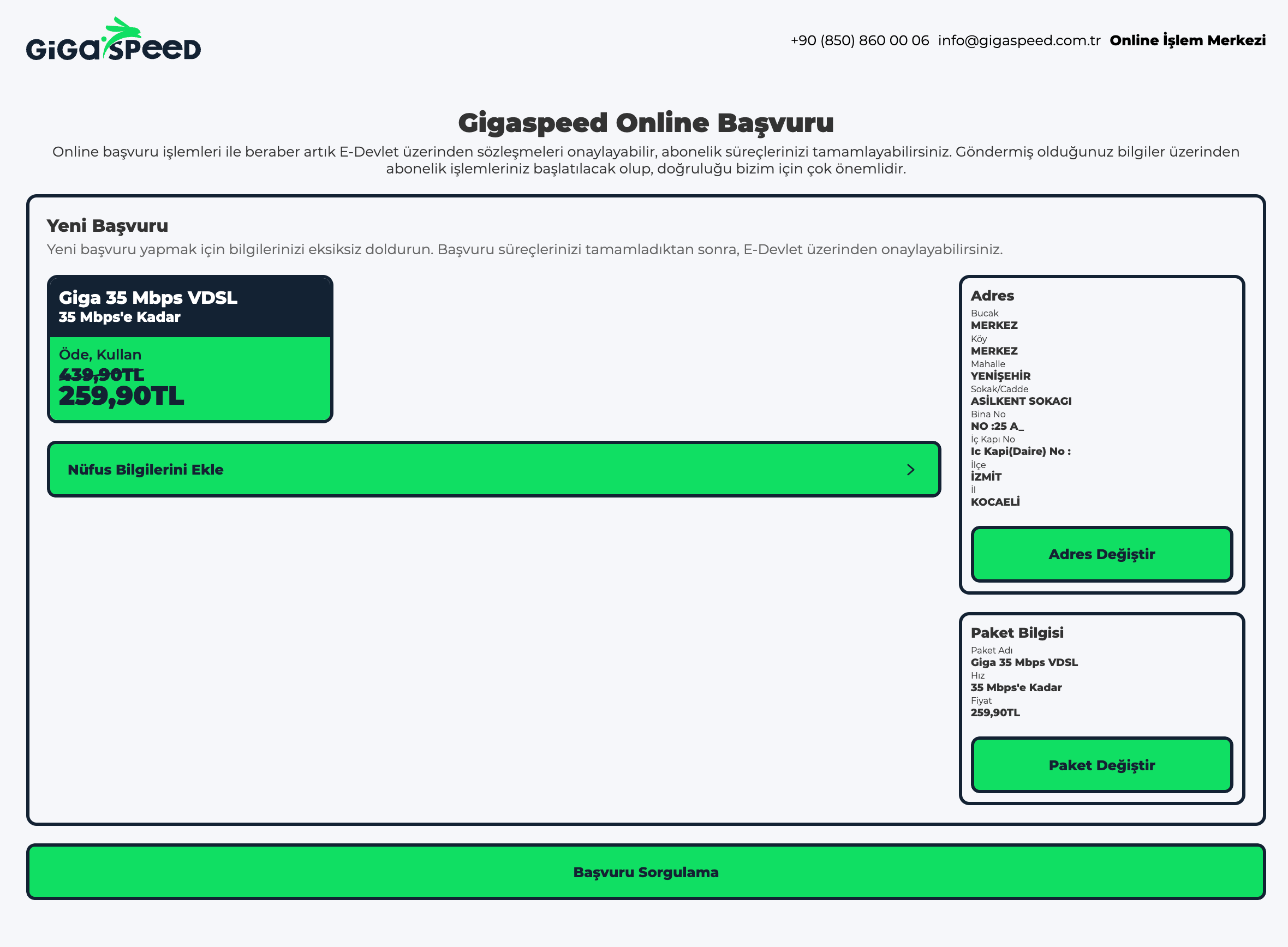The image size is (1288, 947).
Task: Click the Adres panel heading
Action: 992,296
